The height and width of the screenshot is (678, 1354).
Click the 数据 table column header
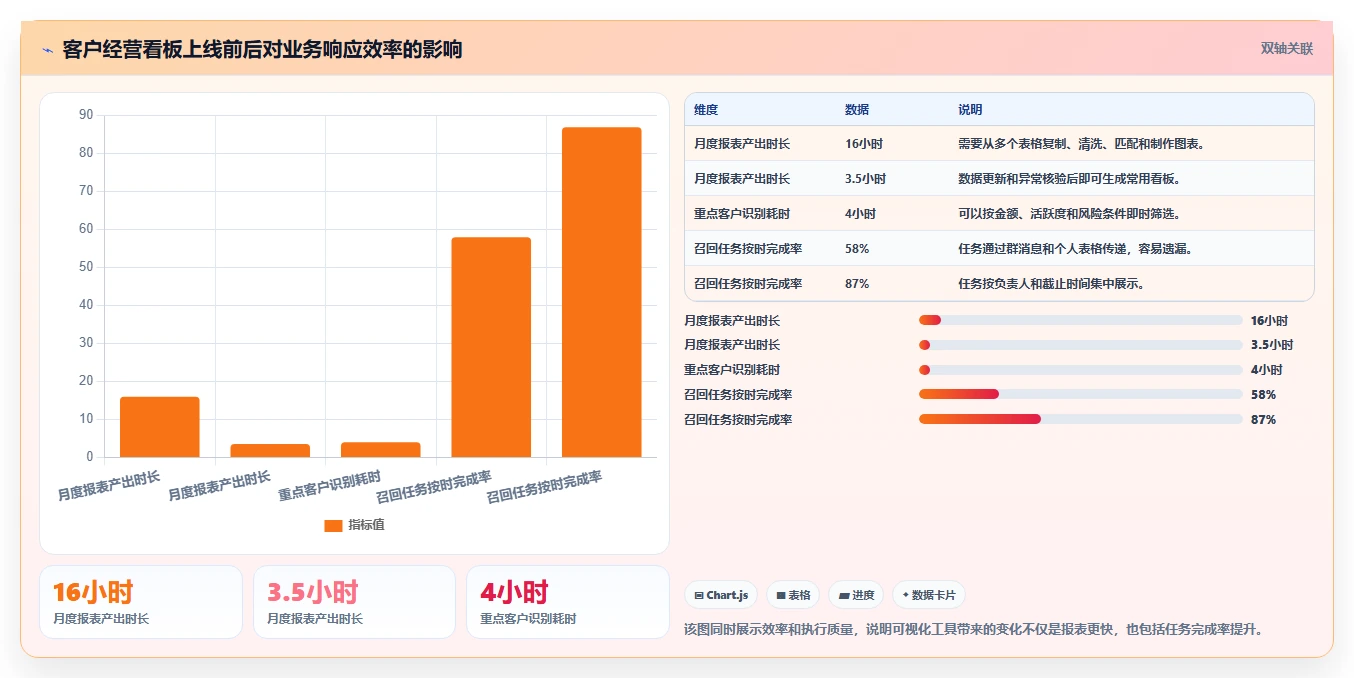click(857, 110)
